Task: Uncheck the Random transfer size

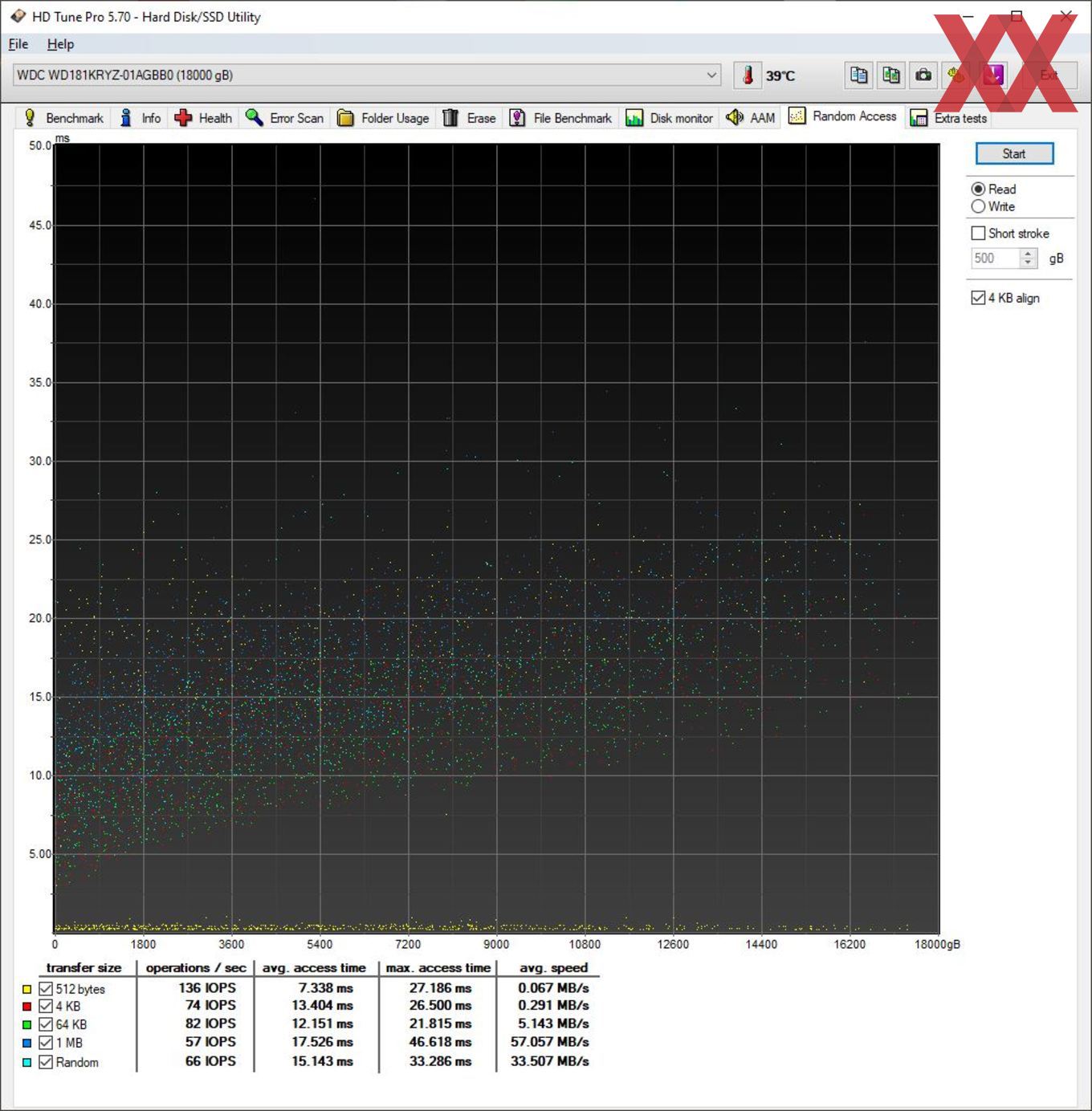Action: (46, 1062)
